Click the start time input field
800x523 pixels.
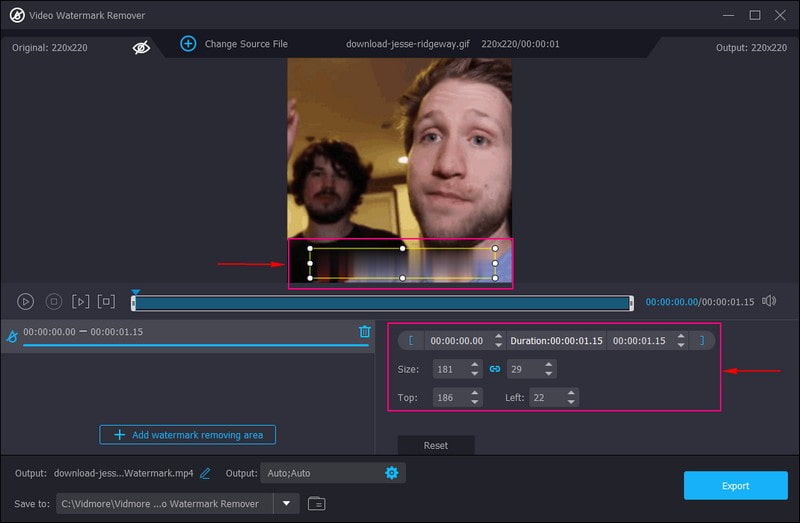tap(456, 340)
